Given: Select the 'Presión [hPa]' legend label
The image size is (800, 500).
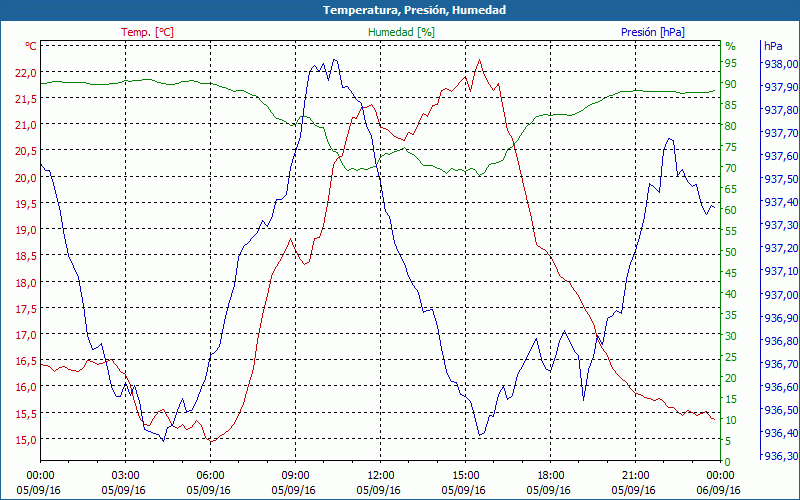Looking at the screenshot, I should click(x=653, y=32).
